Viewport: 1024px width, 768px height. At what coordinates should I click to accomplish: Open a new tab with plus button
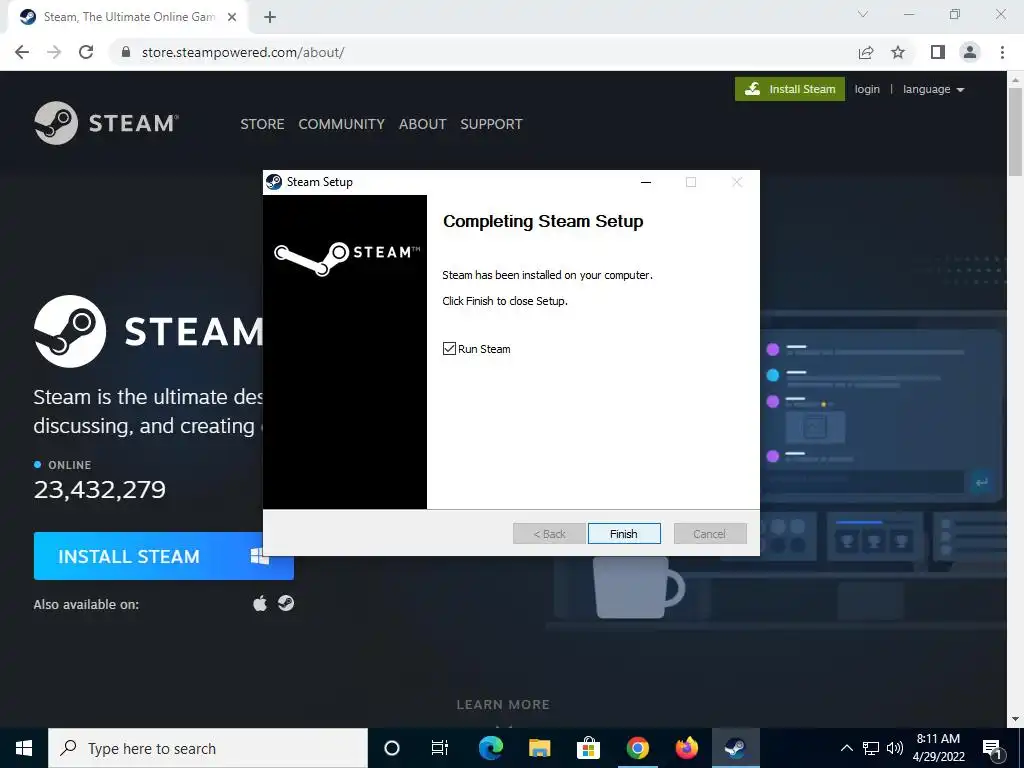click(x=270, y=17)
